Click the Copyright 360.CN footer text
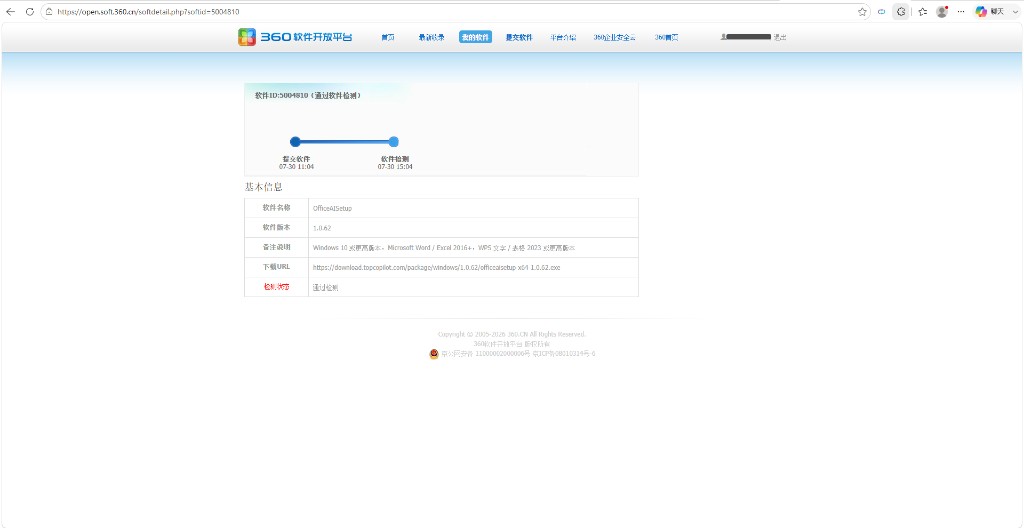Image resolution: width=1024 pixels, height=528 pixels. [512, 334]
